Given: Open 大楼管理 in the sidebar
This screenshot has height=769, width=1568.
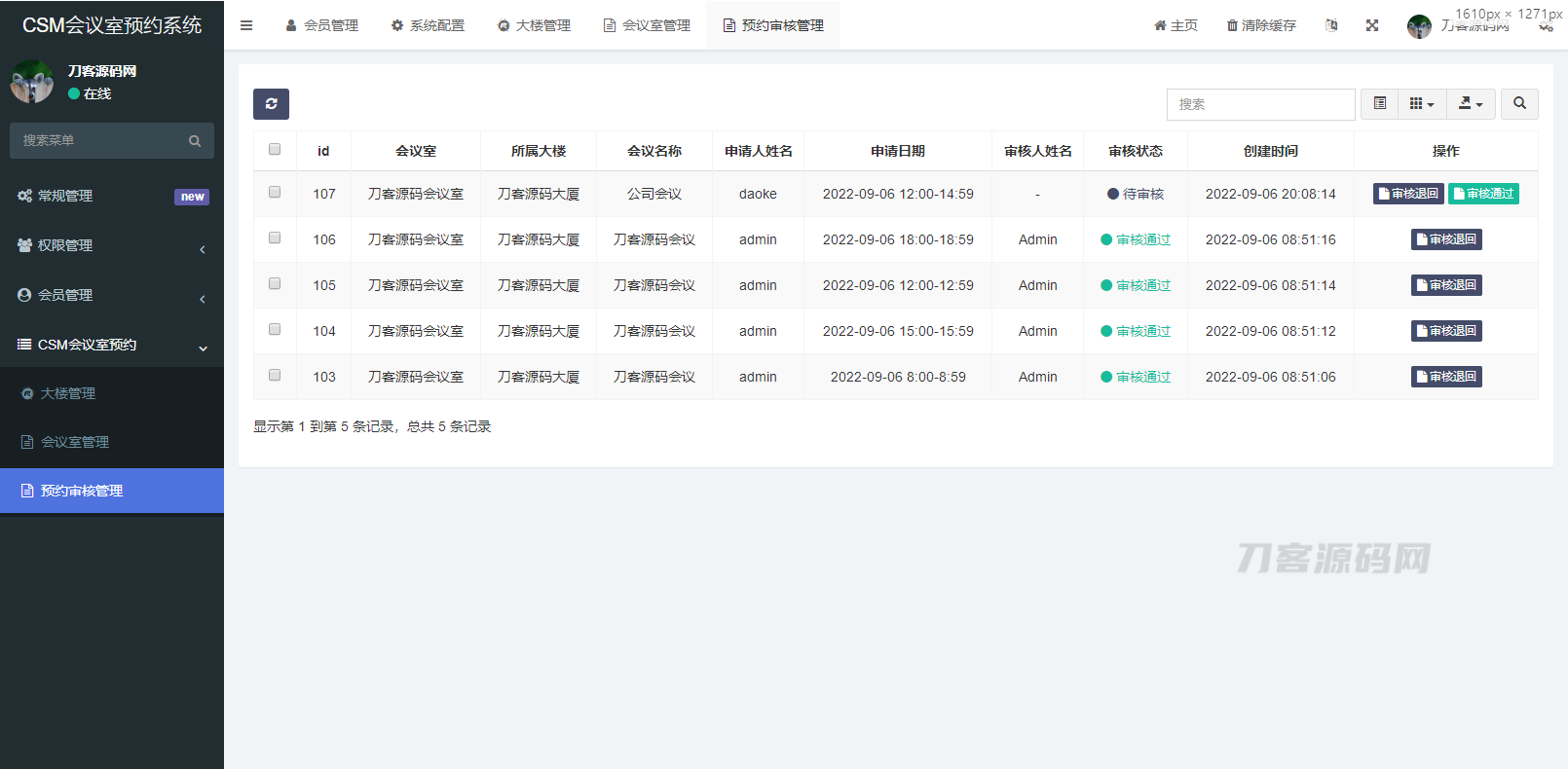Looking at the screenshot, I should [x=68, y=393].
